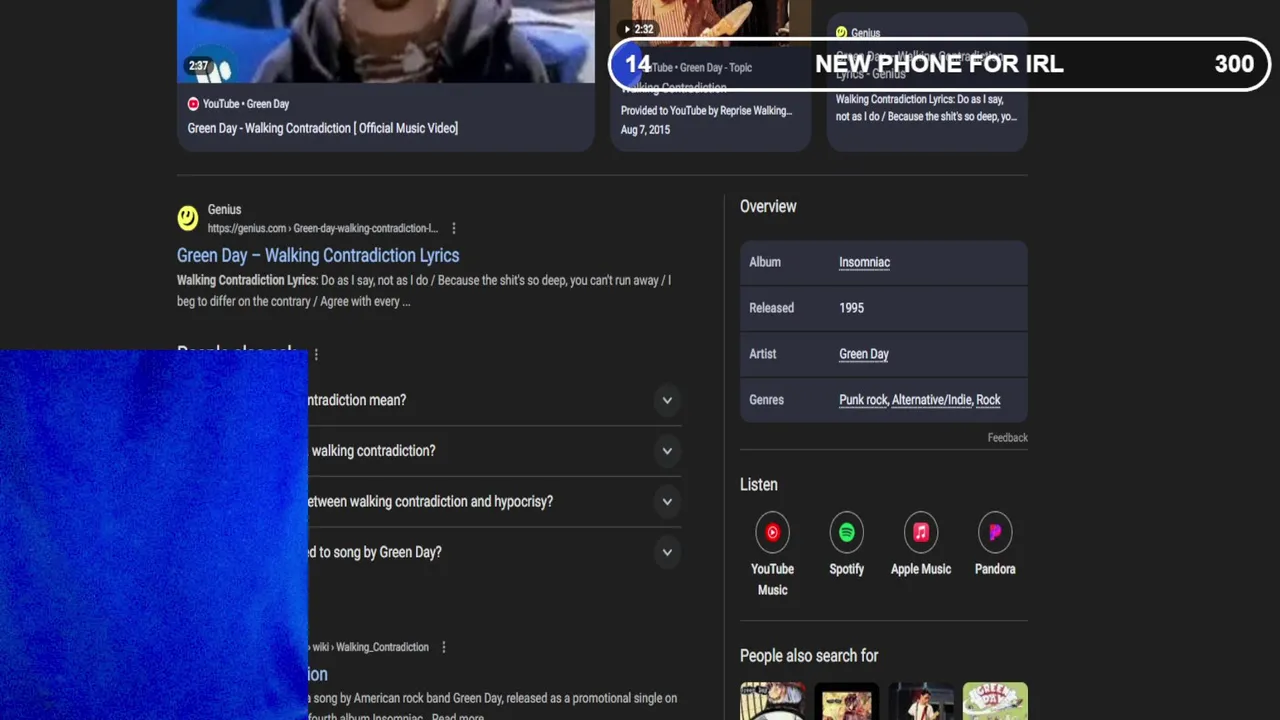Click YouTube icon under Official Music Video

point(193,104)
